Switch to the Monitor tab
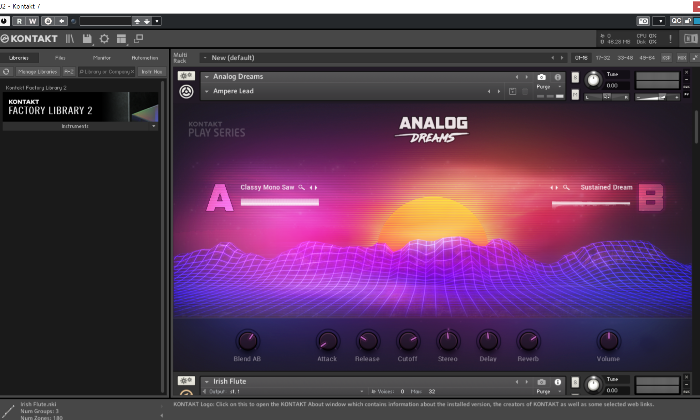Screen dimensions: 700x420 (102, 58)
